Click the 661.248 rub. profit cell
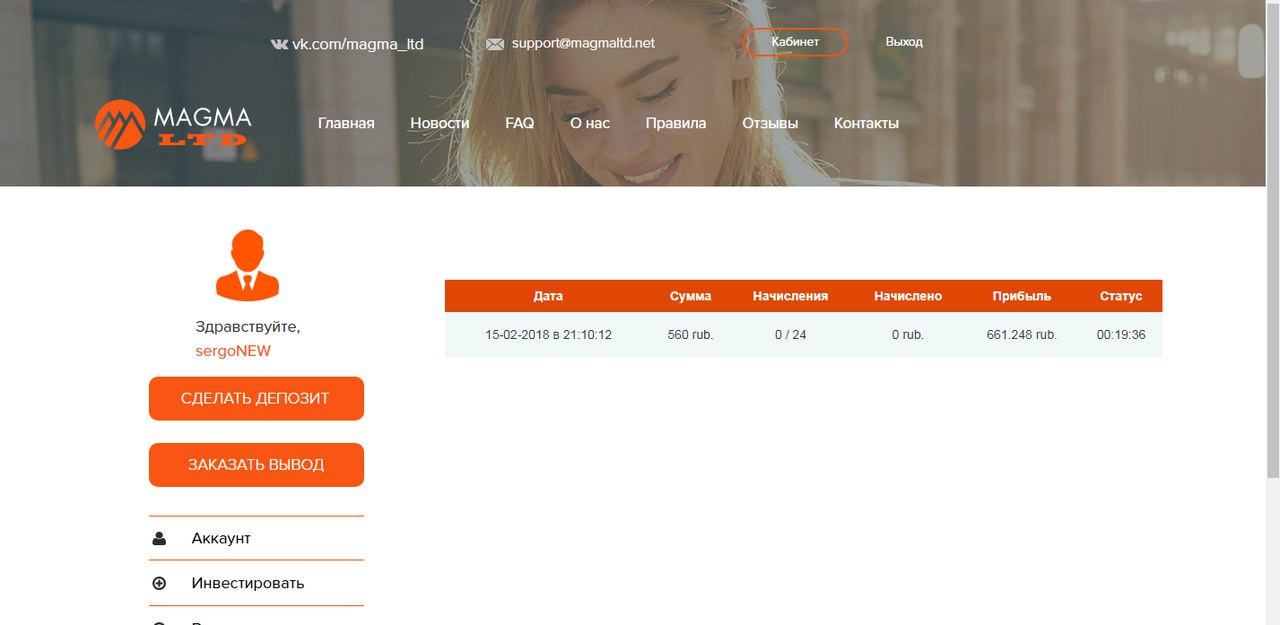The width and height of the screenshot is (1280, 625). pos(1021,334)
